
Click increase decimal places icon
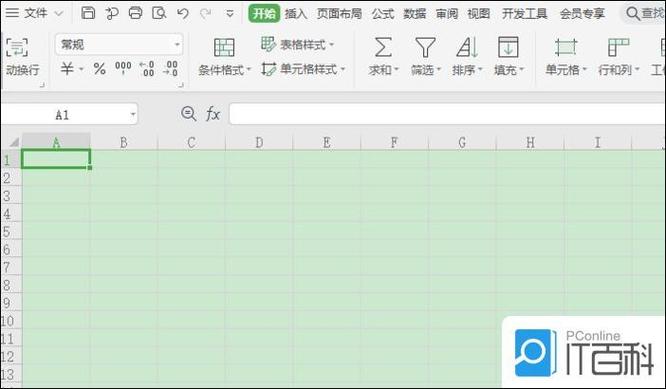point(147,68)
